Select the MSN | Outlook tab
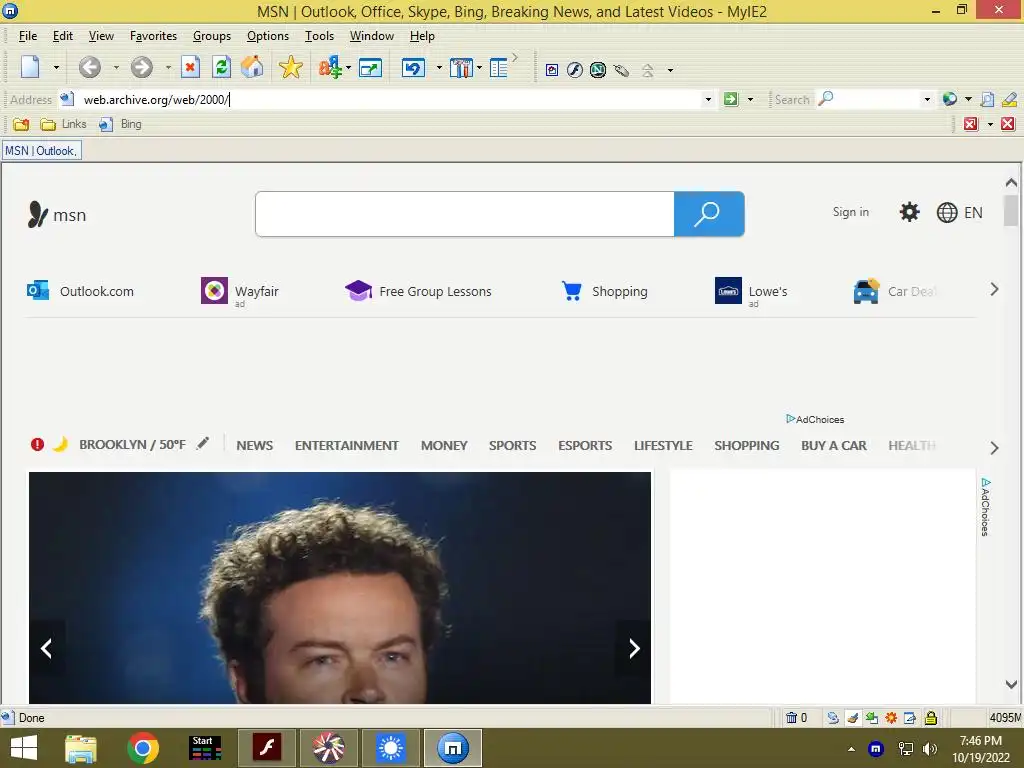The width and height of the screenshot is (1024, 768). (41, 151)
